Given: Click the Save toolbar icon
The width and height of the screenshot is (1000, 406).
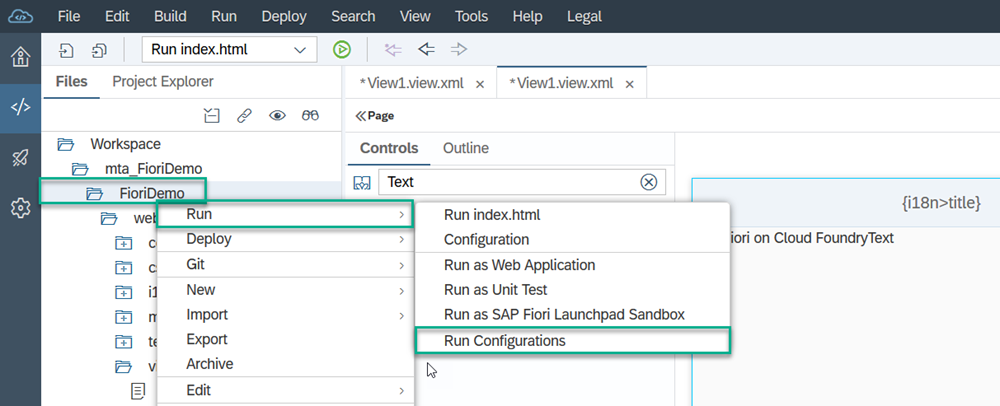Looking at the screenshot, I should pos(67,50).
